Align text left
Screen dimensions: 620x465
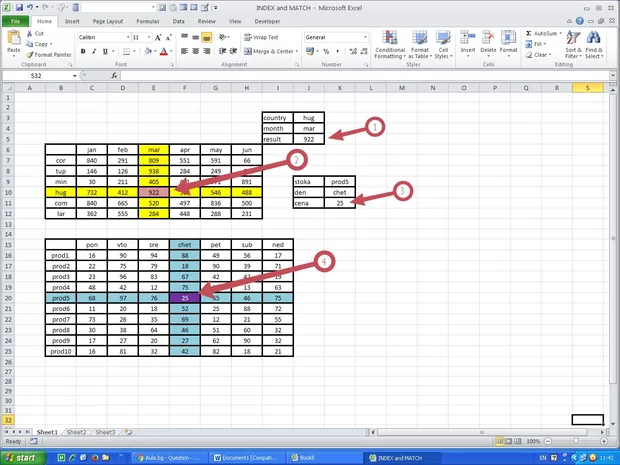185,51
